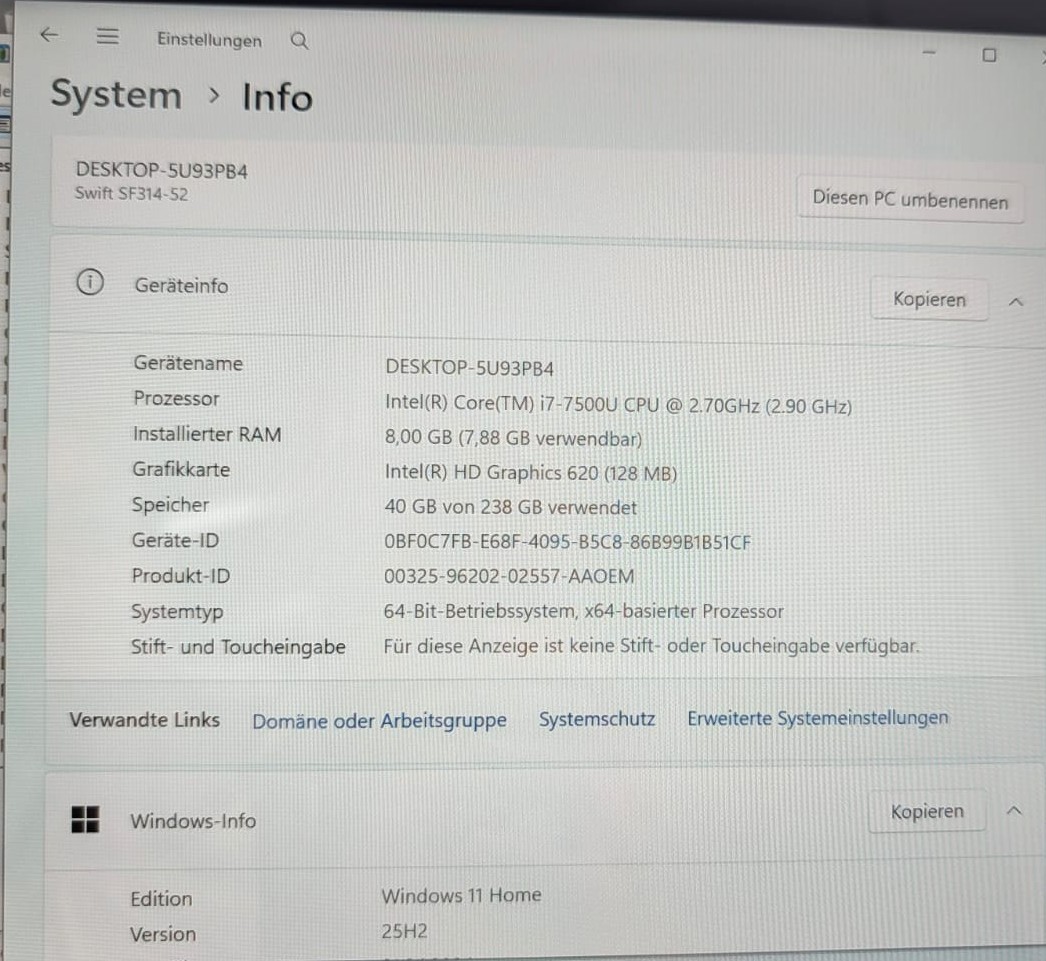Click the Geräteinfo info circle icon

click(x=90, y=282)
